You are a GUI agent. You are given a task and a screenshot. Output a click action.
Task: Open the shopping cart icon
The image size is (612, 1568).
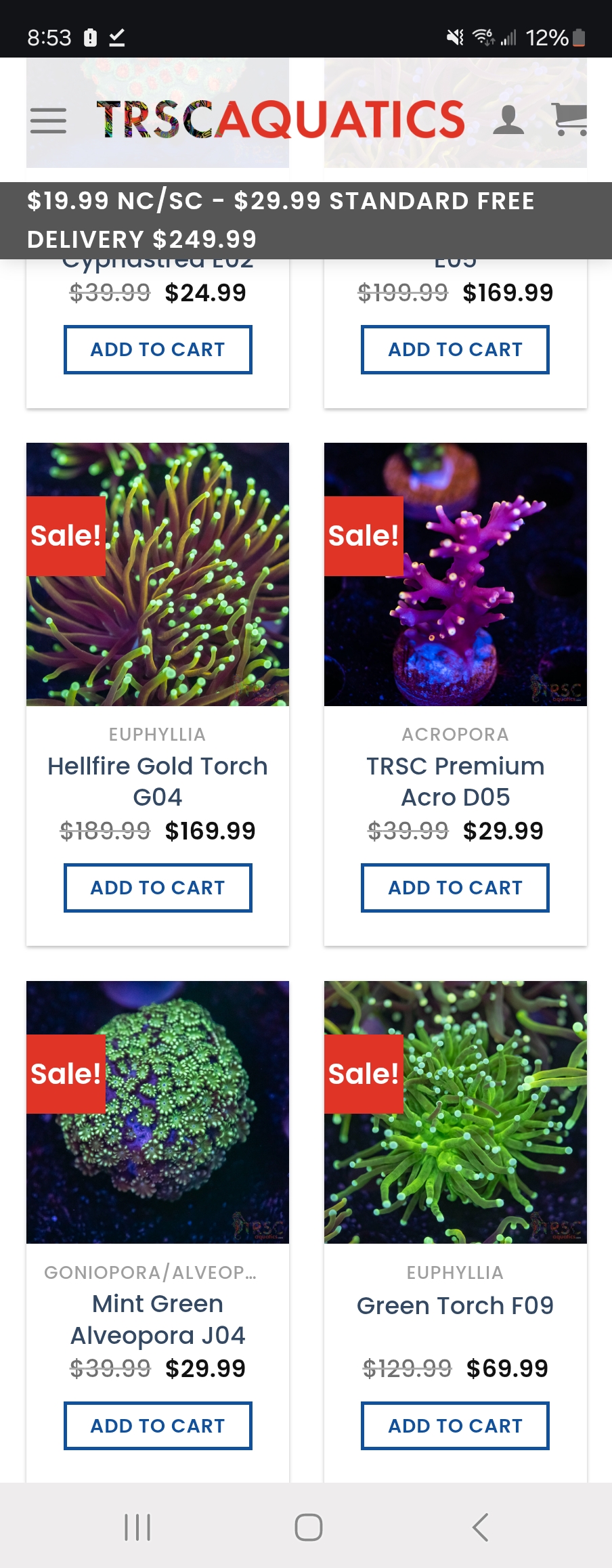coord(569,120)
